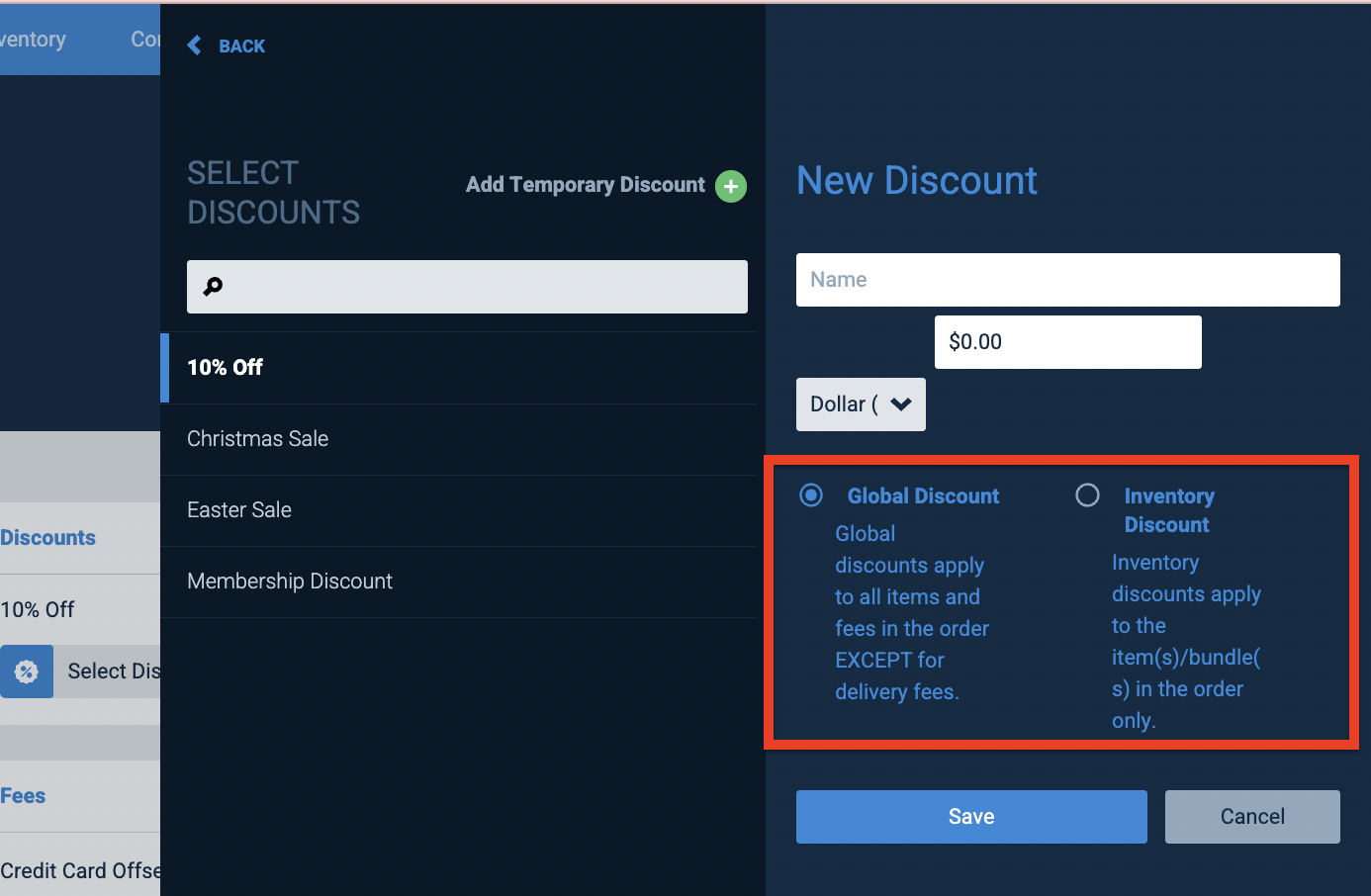Image resolution: width=1371 pixels, height=896 pixels.
Task: Select the Membership Discount option
Action: click(x=289, y=581)
